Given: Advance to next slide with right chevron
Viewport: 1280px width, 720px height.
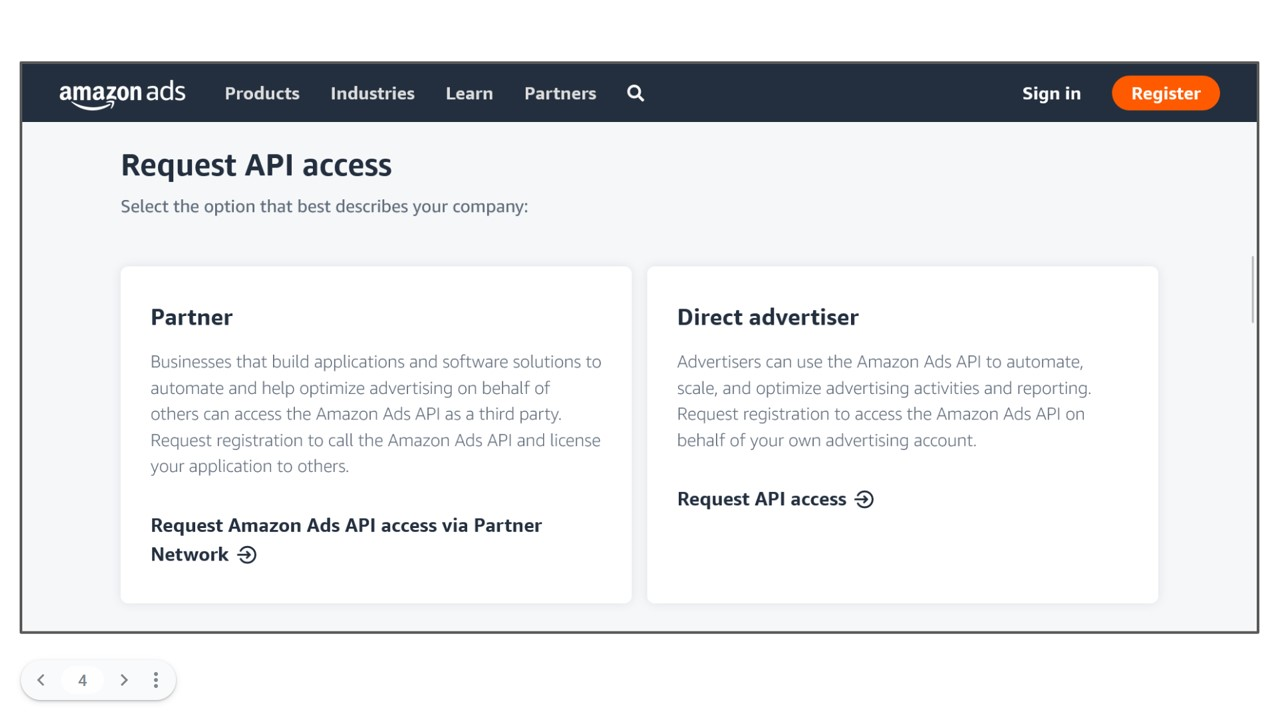Looking at the screenshot, I should click(124, 680).
